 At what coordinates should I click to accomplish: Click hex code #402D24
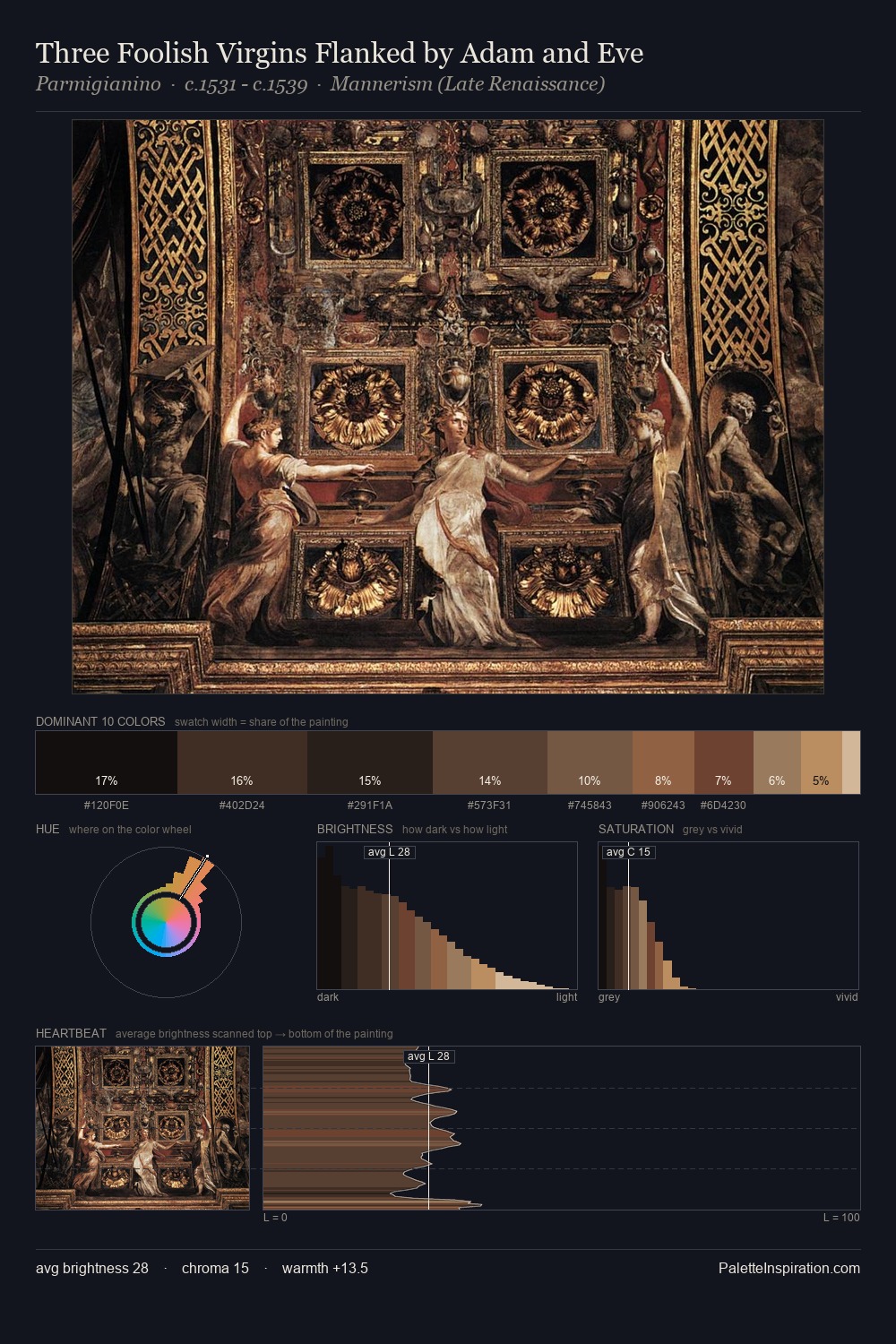(x=242, y=806)
